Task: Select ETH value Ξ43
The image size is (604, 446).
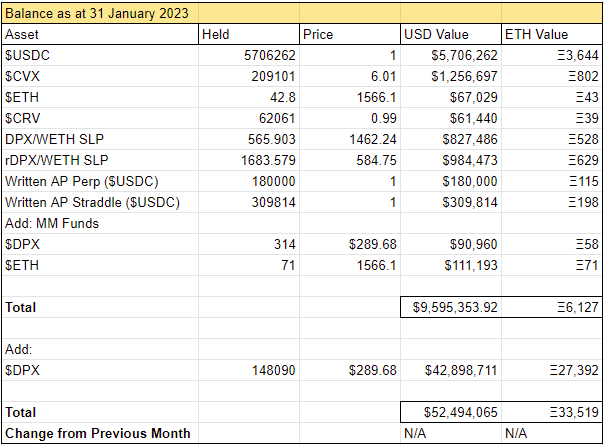Action: (x=587, y=97)
